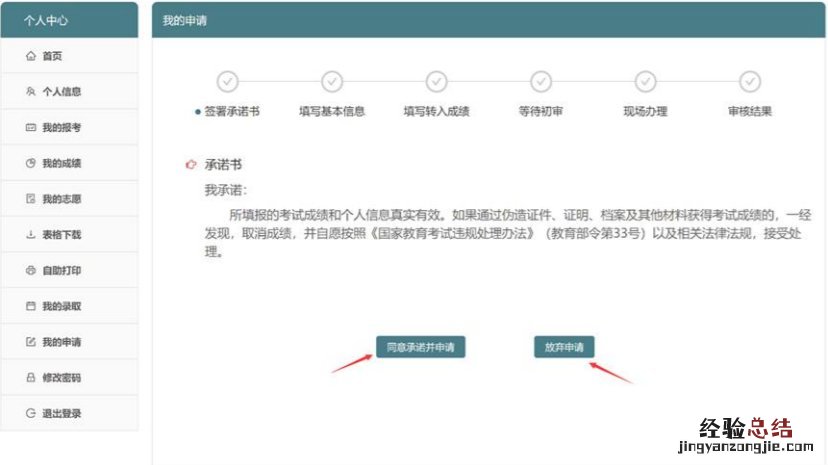
Task: Open 个人信息 in the sidebar
Action: (x=69, y=91)
